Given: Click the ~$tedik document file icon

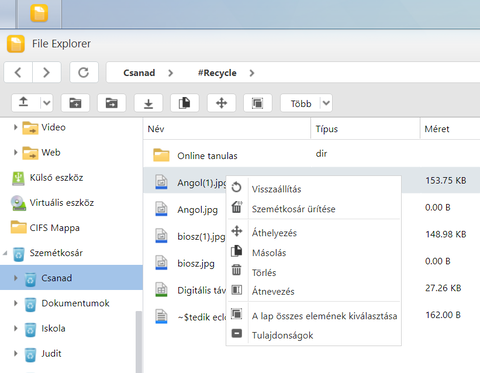Looking at the screenshot, I should (161, 316).
